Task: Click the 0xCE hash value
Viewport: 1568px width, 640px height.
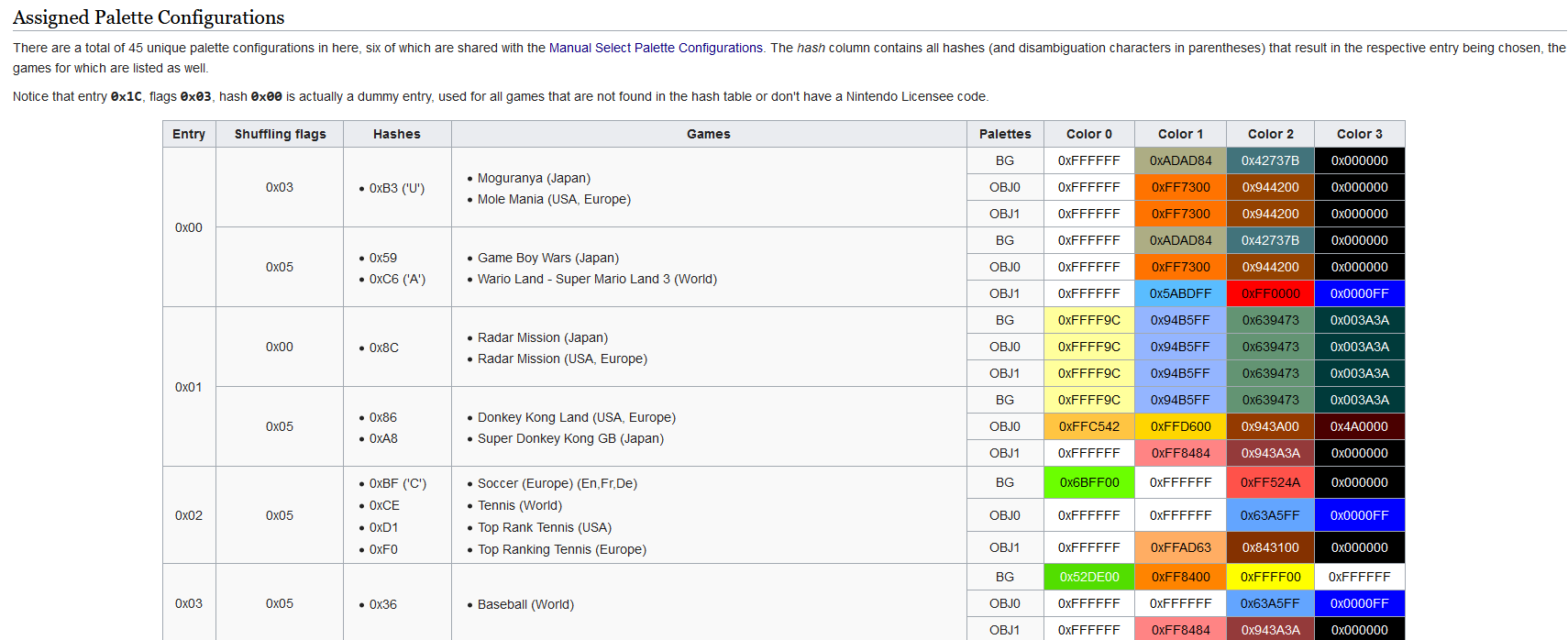Action: pos(384,505)
